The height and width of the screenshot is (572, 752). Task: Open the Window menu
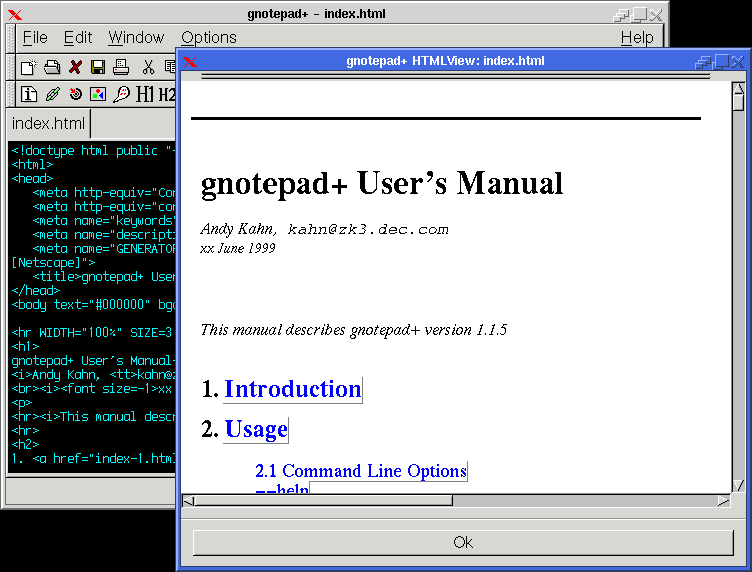click(136, 37)
